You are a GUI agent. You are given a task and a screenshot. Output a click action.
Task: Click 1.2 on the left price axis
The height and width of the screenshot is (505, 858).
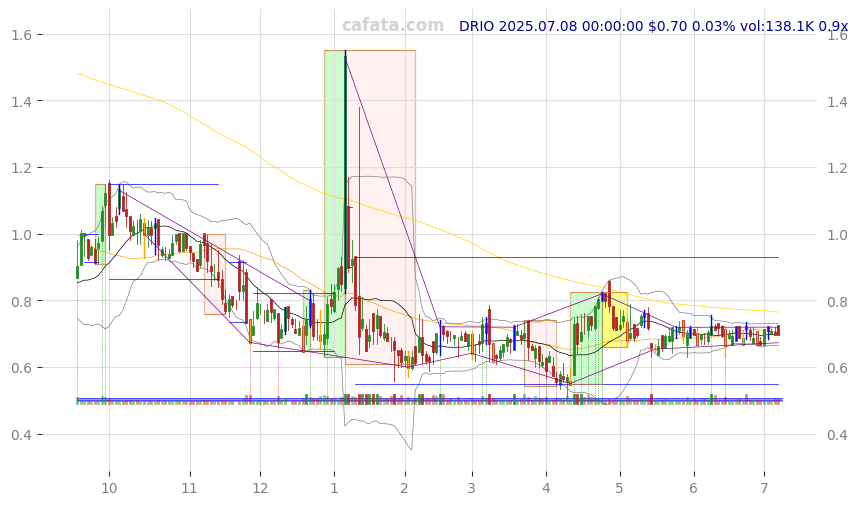[x=21, y=168]
